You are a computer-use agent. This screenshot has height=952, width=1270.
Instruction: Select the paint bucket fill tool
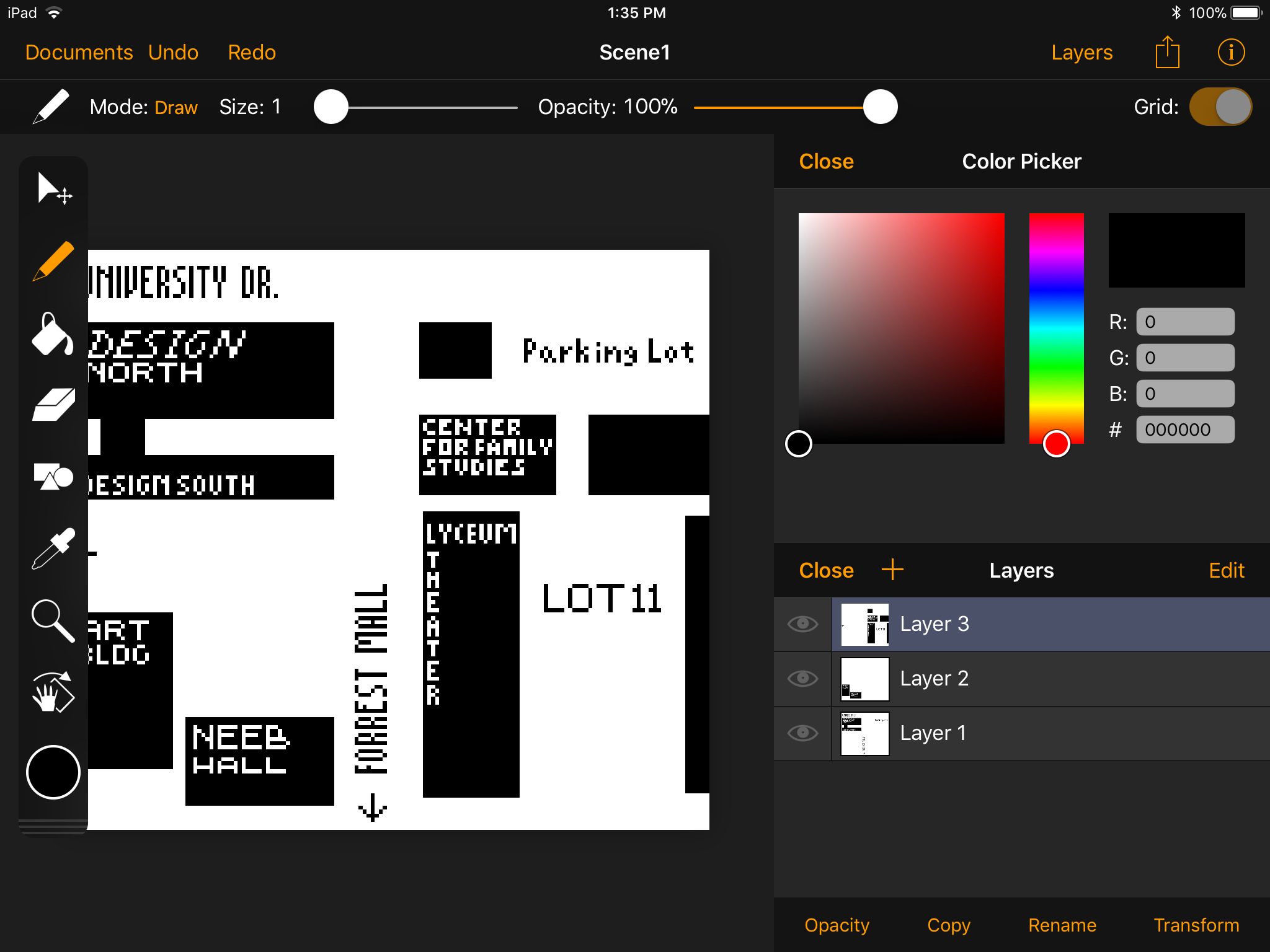tap(52, 334)
